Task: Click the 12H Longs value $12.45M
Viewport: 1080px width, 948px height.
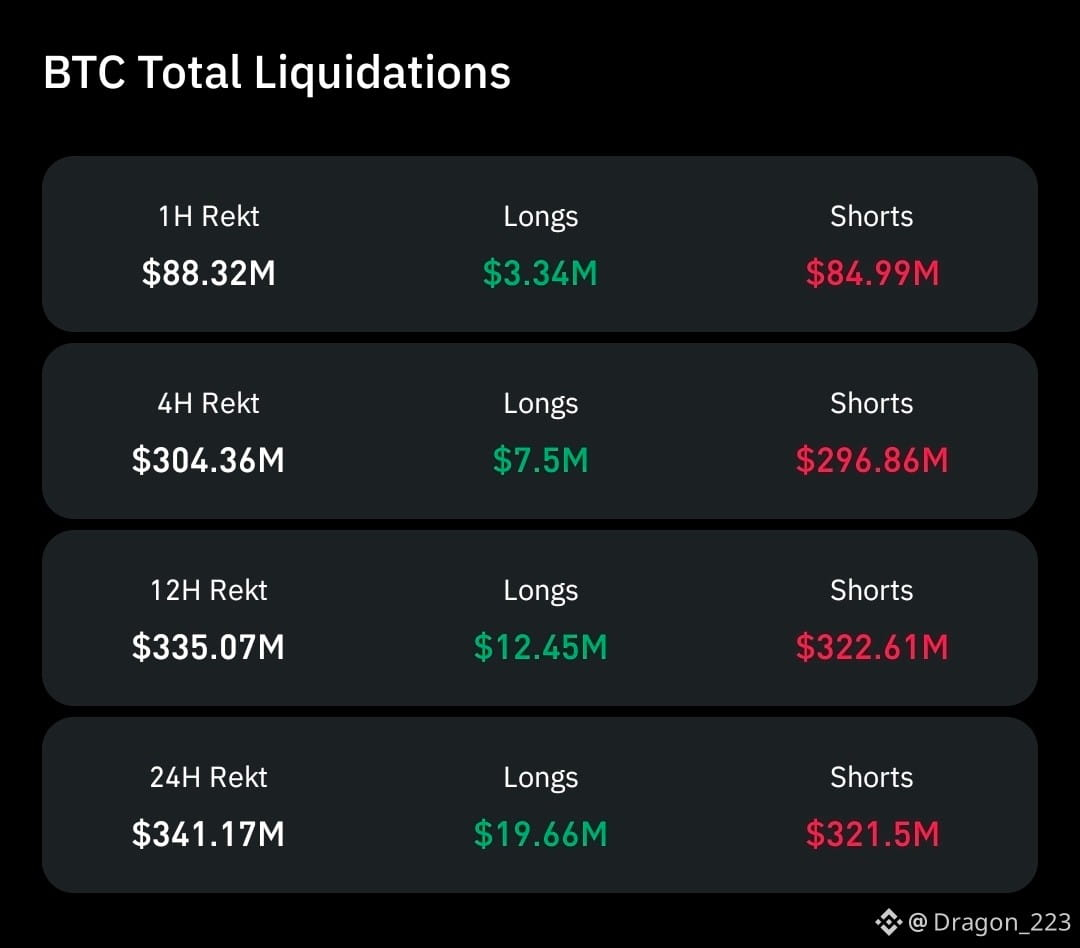Action: (x=540, y=647)
